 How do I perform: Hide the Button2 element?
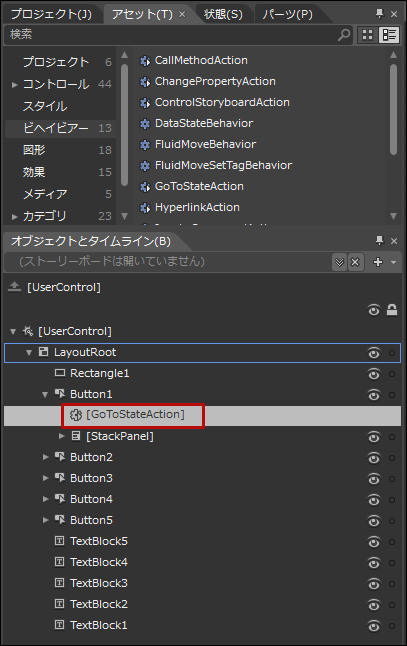(x=374, y=458)
